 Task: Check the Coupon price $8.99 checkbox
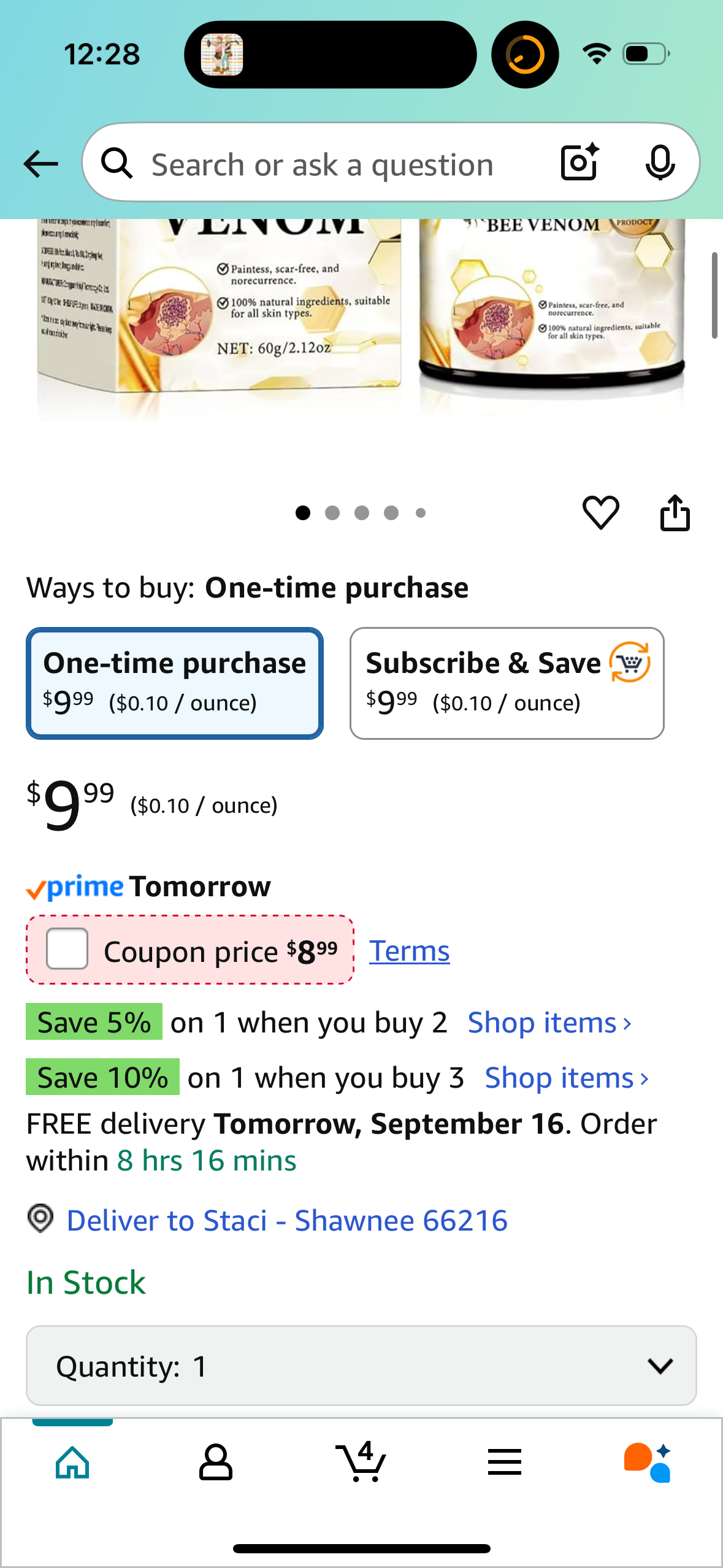pyautogui.click(x=67, y=949)
